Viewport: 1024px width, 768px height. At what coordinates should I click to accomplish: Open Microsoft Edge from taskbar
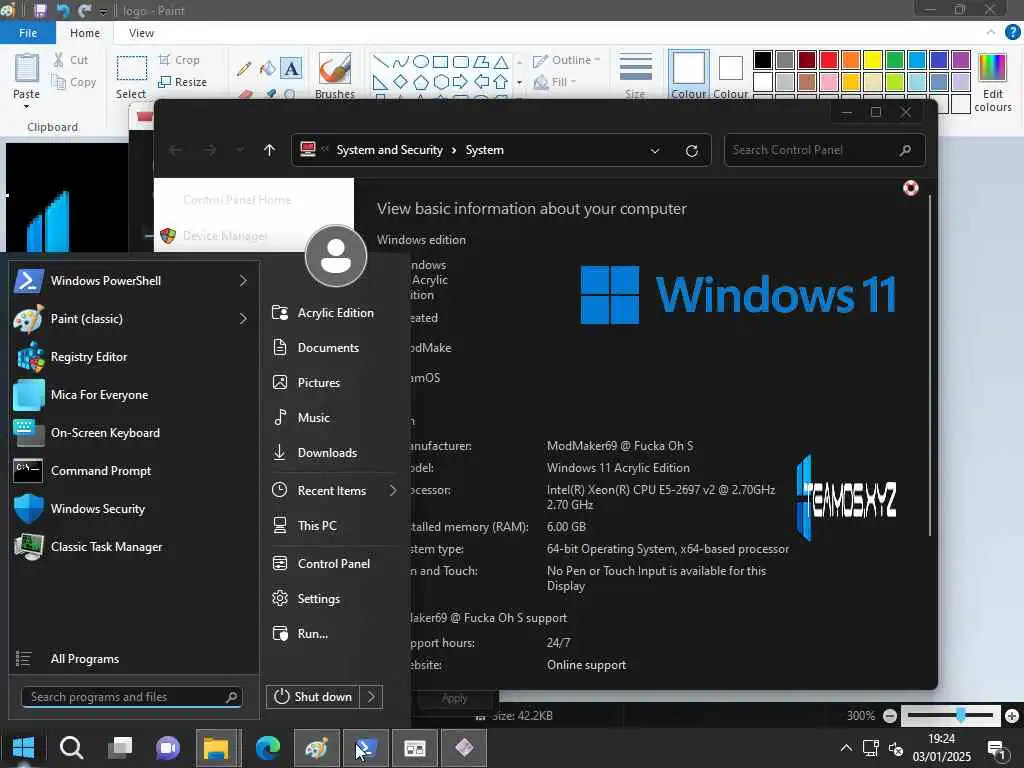[x=268, y=748]
